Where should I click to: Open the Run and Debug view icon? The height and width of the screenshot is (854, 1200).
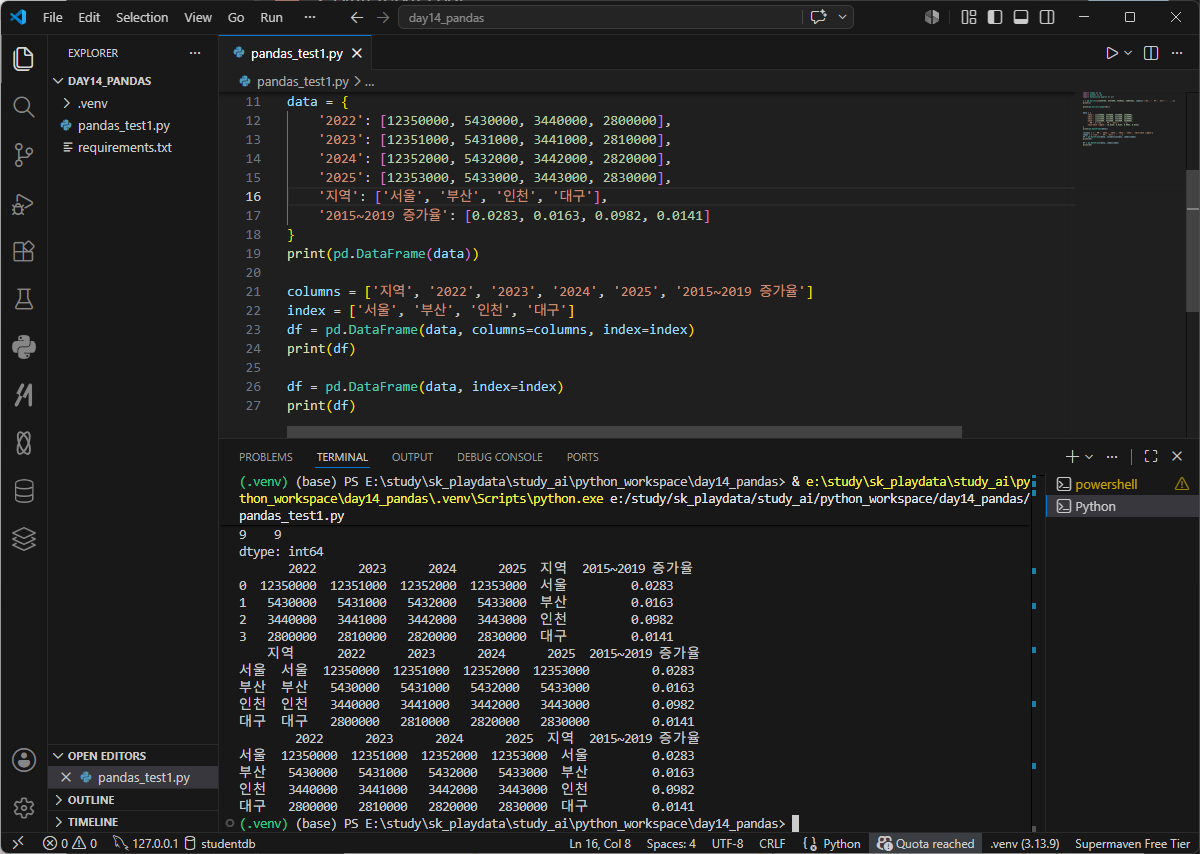coord(23,203)
